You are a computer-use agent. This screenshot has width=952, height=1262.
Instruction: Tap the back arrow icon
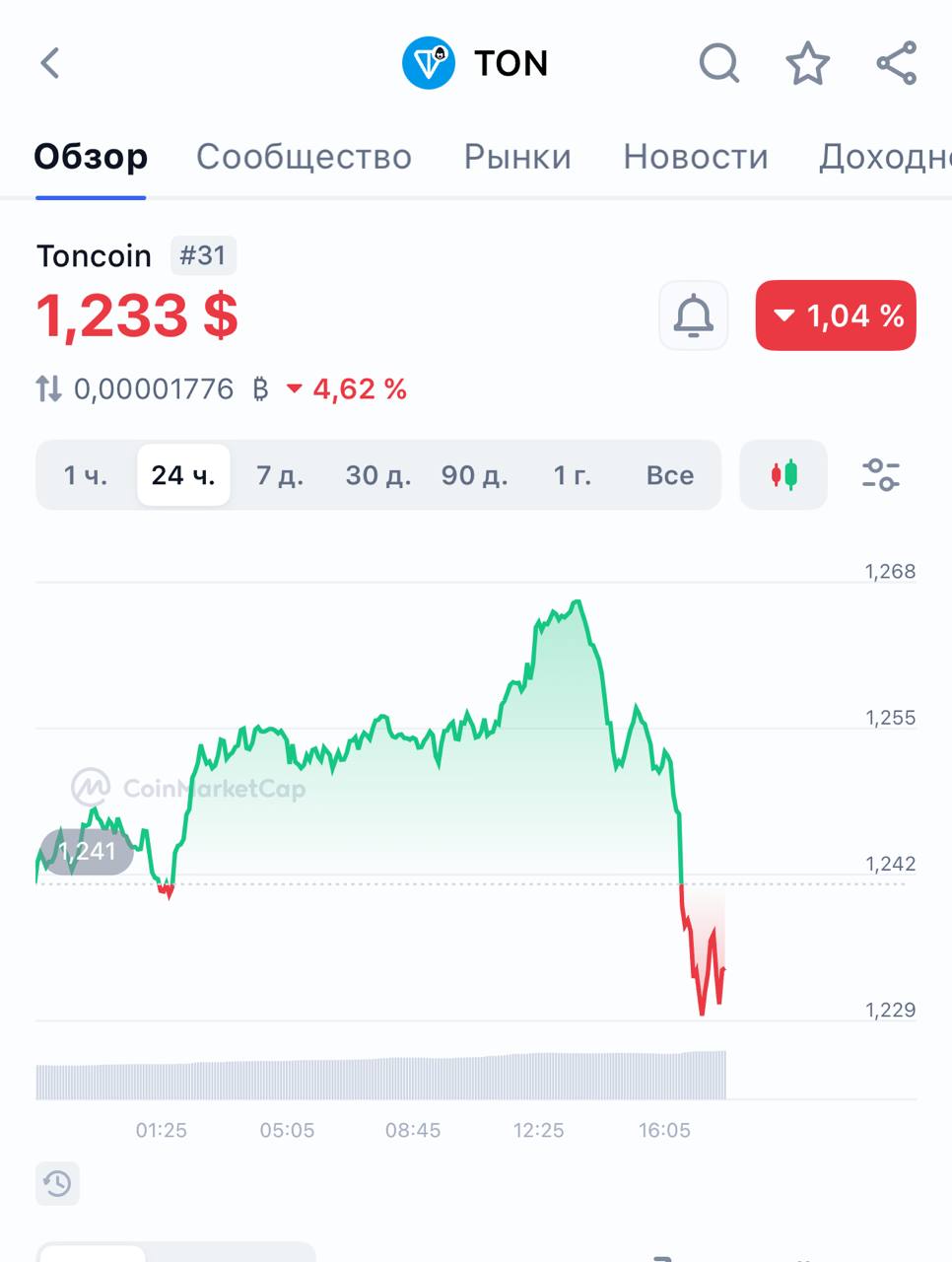point(50,63)
